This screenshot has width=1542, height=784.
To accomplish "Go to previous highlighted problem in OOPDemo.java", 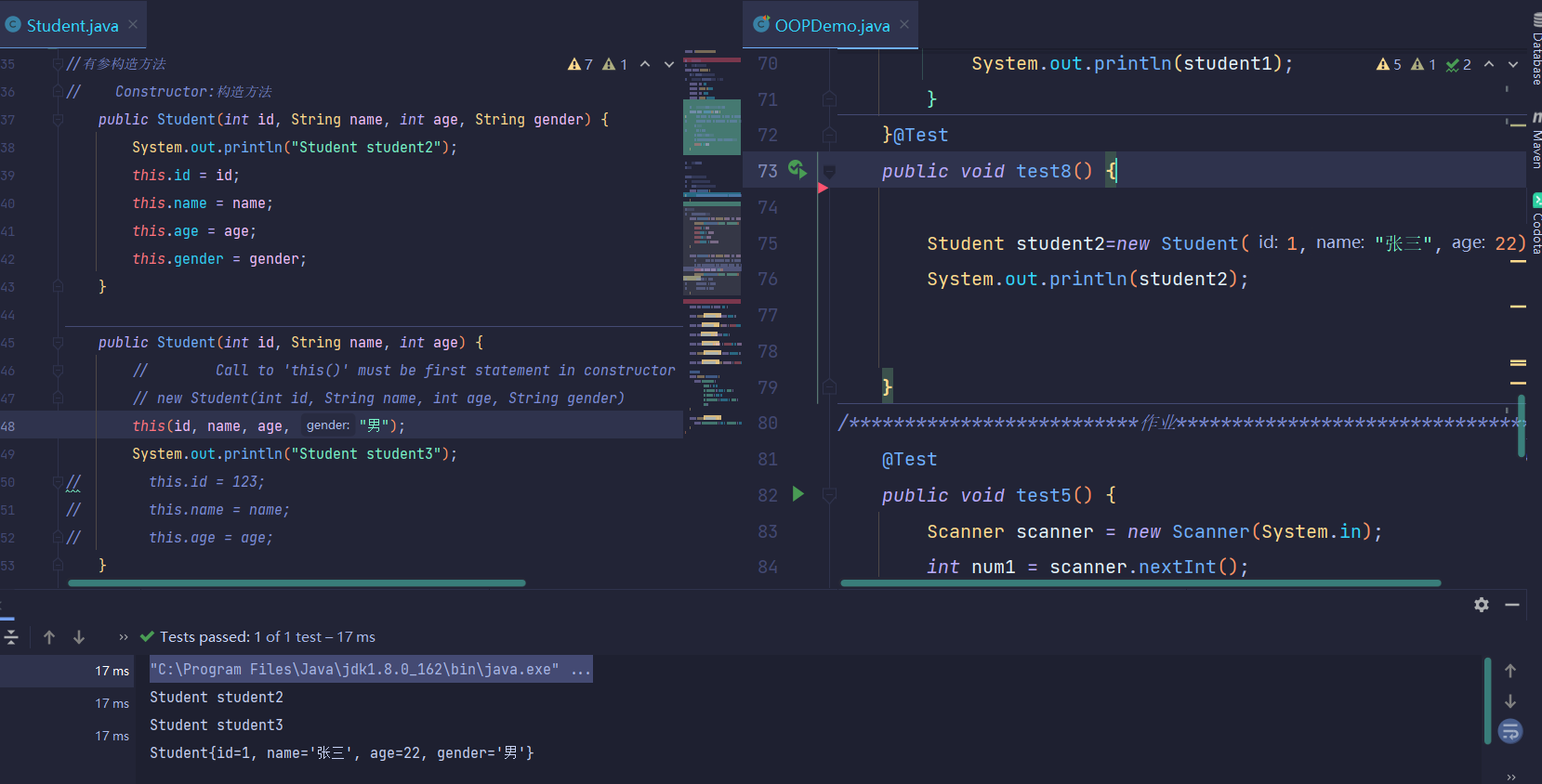I will (x=1489, y=64).
